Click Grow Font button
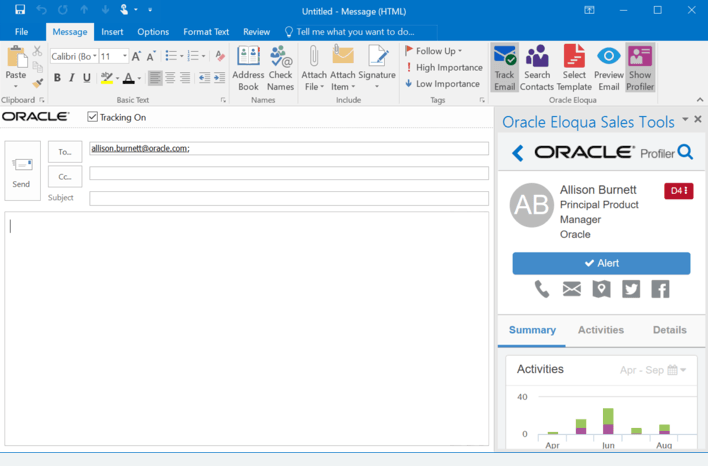This screenshot has width=708, height=466. pos(135,56)
